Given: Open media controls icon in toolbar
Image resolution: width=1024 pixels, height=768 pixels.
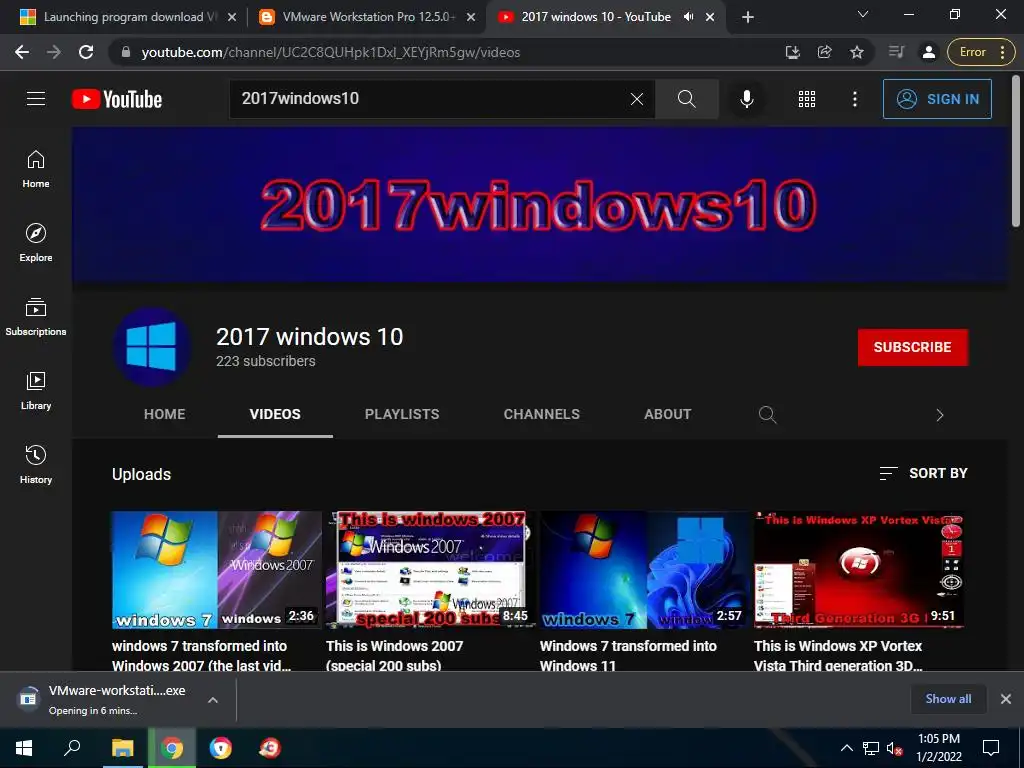Looking at the screenshot, I should tap(897, 52).
